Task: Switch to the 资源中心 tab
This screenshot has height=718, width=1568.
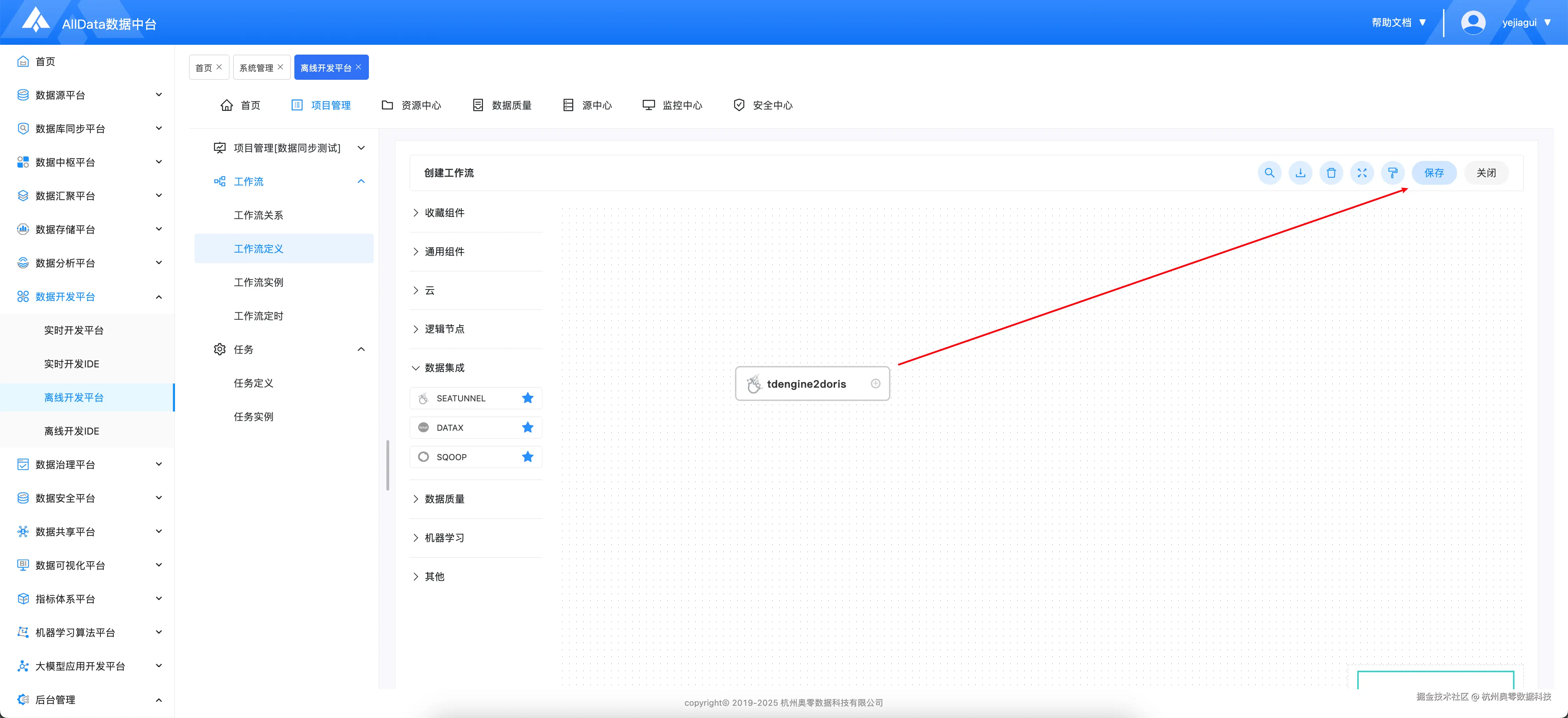Action: pyautogui.click(x=412, y=105)
